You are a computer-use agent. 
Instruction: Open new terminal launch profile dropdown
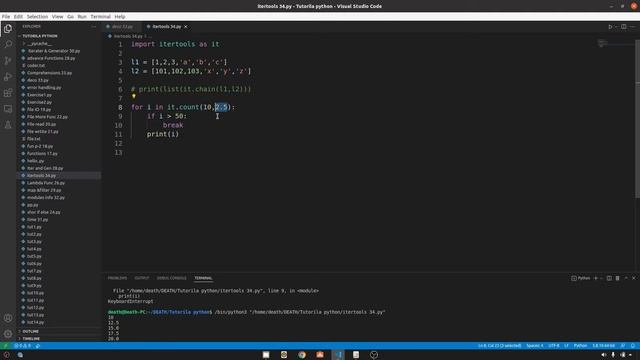click(601, 278)
